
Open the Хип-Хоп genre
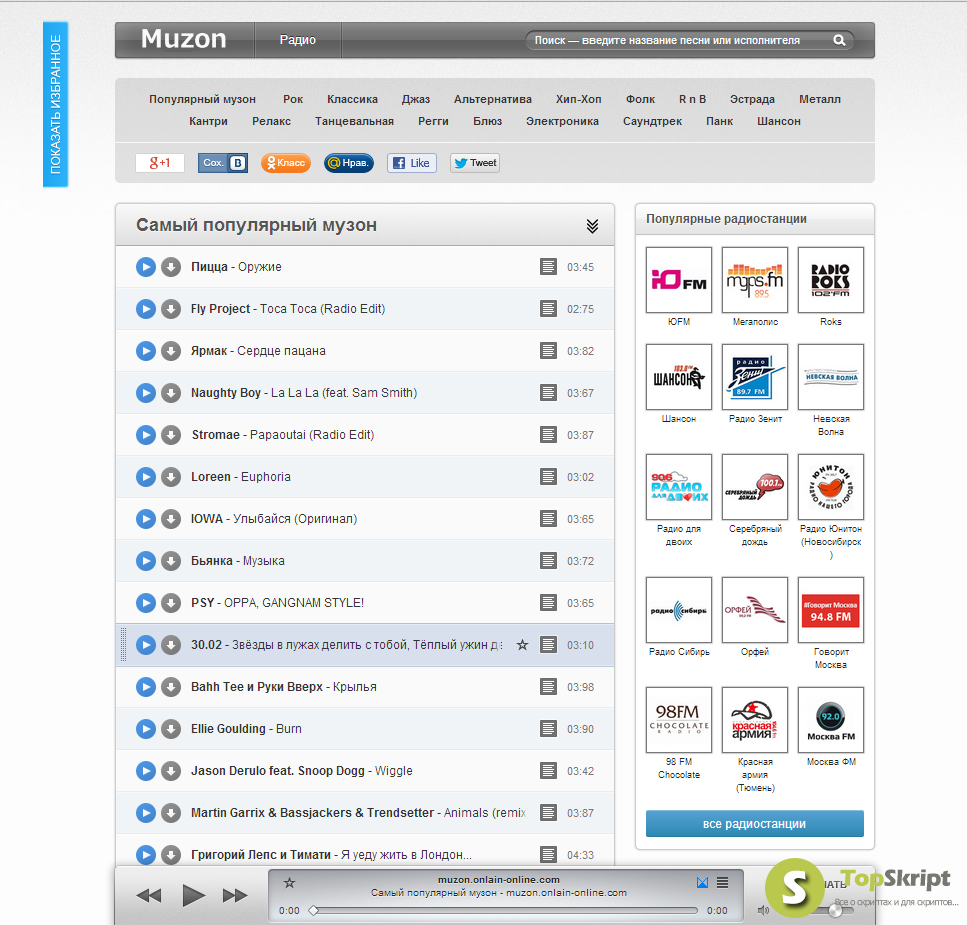coord(578,99)
